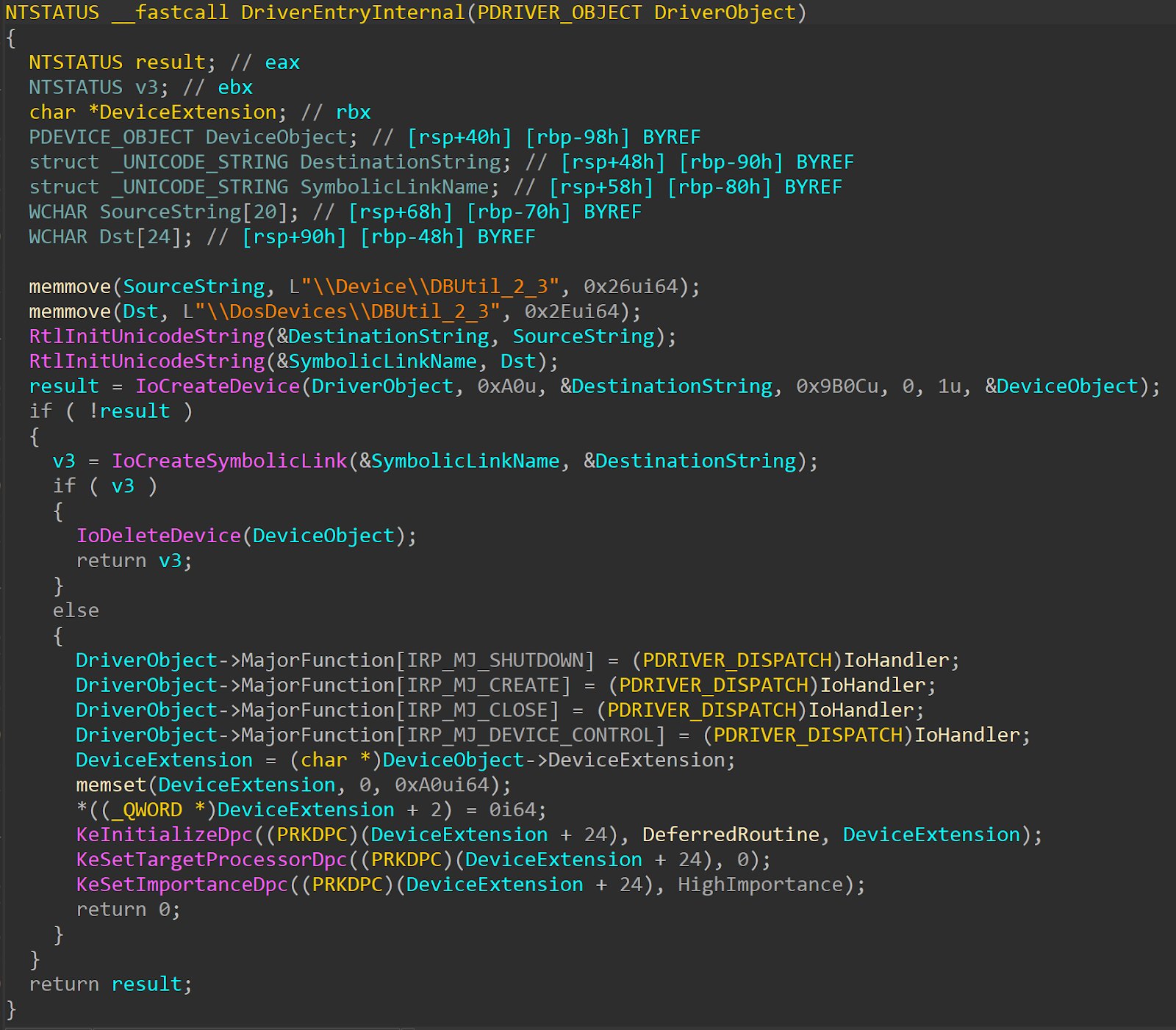Viewport: 1176px width, 1030px height.
Task: Click the memset function call
Action: point(111,785)
